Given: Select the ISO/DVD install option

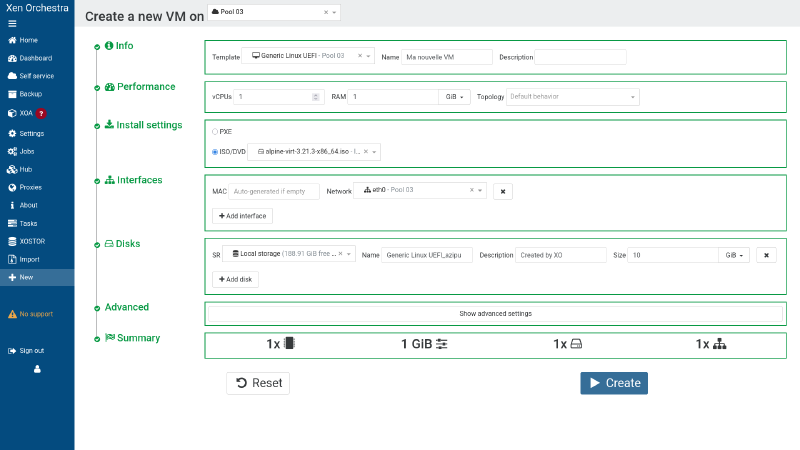Looking at the screenshot, I should pyautogui.click(x=215, y=152).
